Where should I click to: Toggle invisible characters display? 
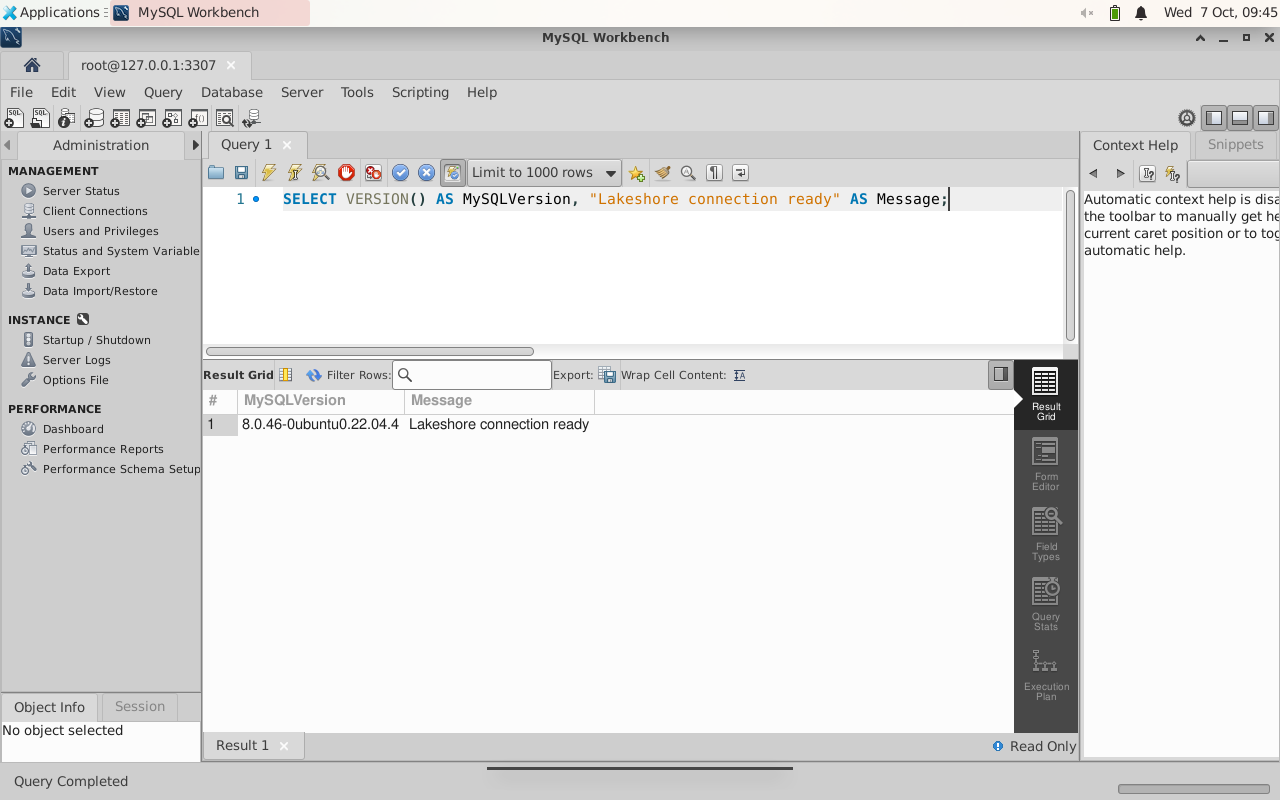pos(714,173)
